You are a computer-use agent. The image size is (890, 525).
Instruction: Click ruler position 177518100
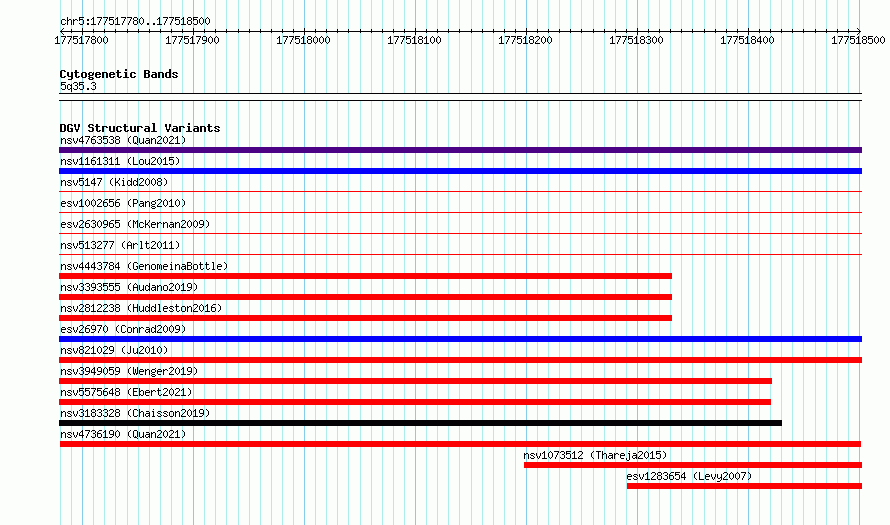(x=414, y=40)
